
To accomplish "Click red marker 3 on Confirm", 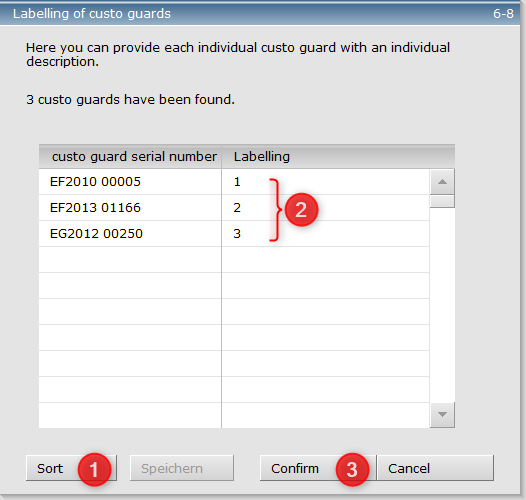I will point(352,469).
